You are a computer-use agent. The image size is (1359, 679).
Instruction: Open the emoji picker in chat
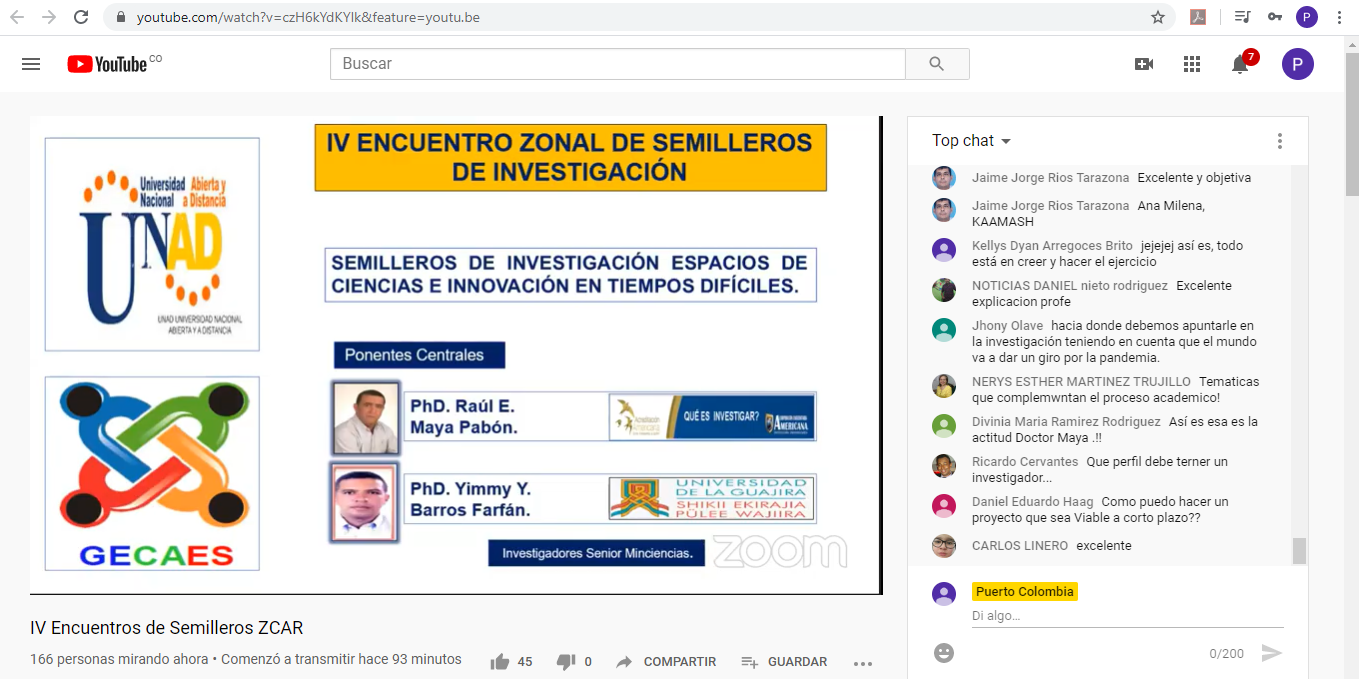pos(944,653)
